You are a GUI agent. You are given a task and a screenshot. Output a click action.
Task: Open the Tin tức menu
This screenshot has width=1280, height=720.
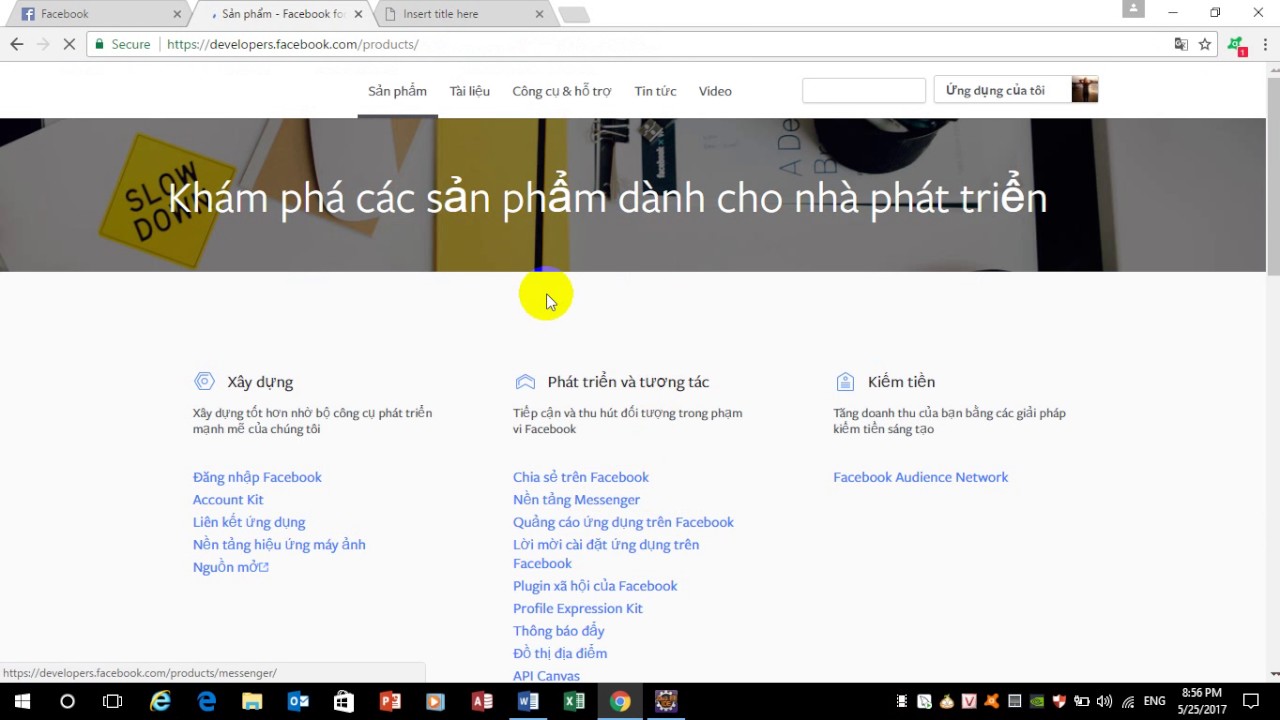[x=655, y=91]
